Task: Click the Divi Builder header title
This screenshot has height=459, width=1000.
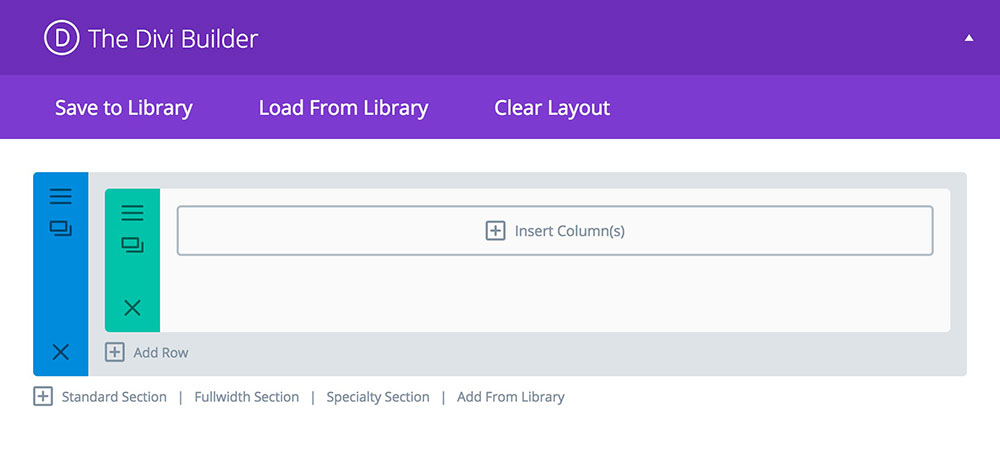Action: pos(173,39)
